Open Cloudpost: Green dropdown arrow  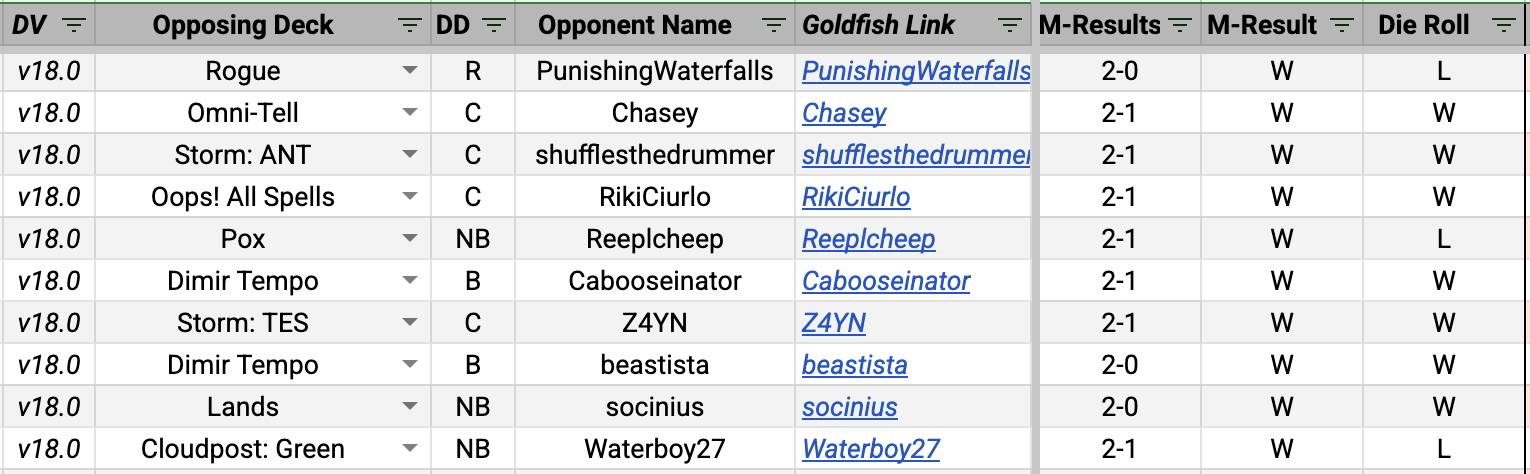(x=409, y=449)
